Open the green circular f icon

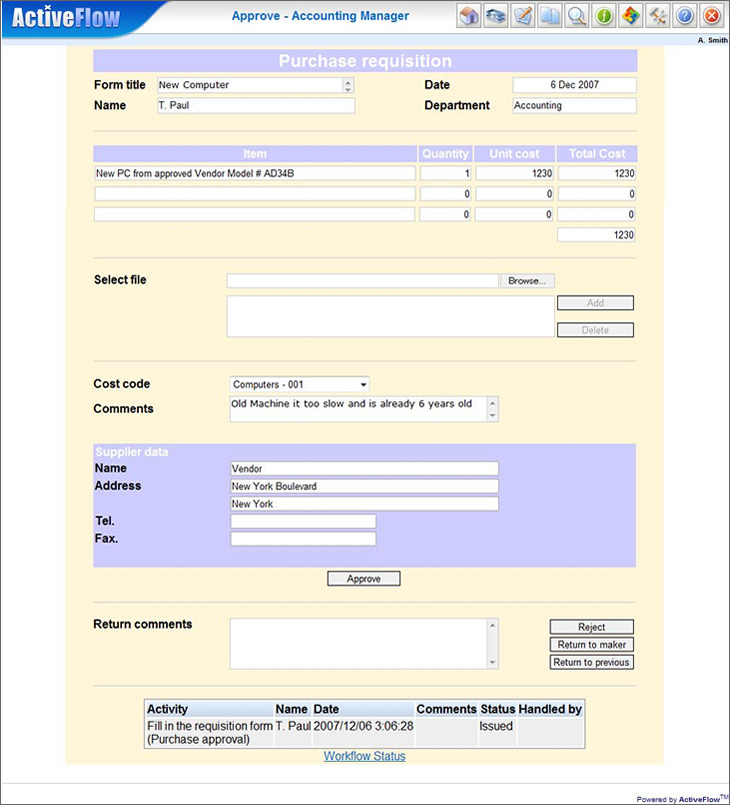point(604,16)
